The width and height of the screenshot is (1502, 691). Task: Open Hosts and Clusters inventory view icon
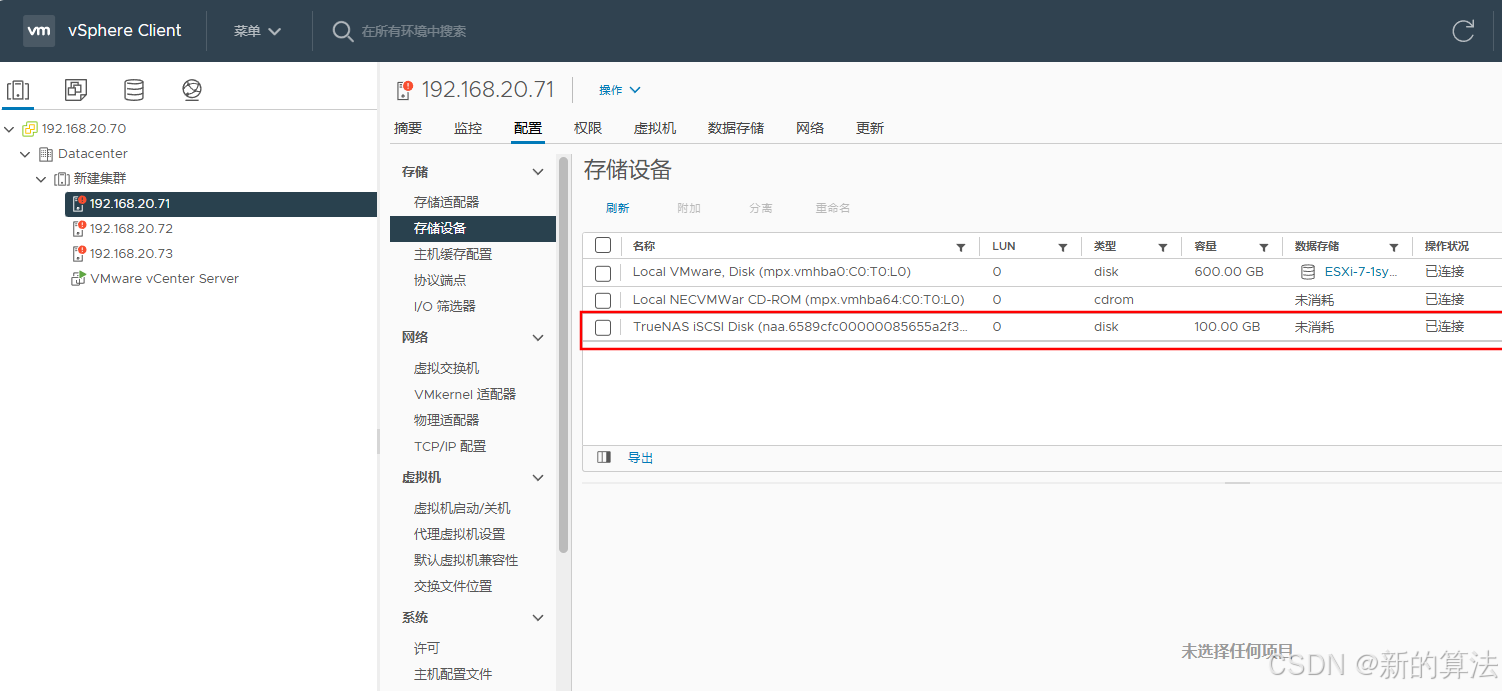18,90
